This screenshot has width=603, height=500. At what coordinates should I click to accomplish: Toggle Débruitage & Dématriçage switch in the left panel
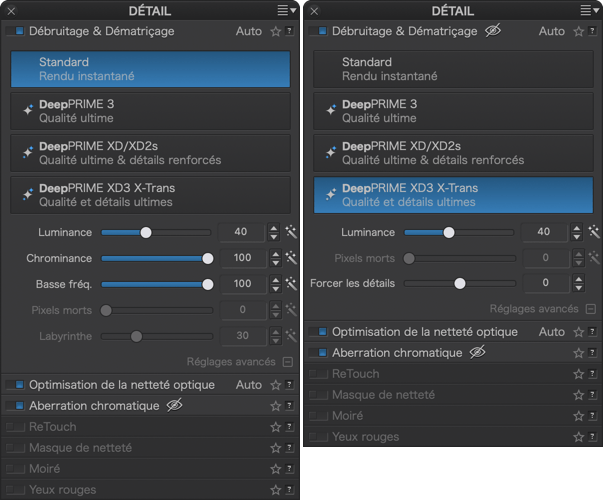(x=16, y=31)
